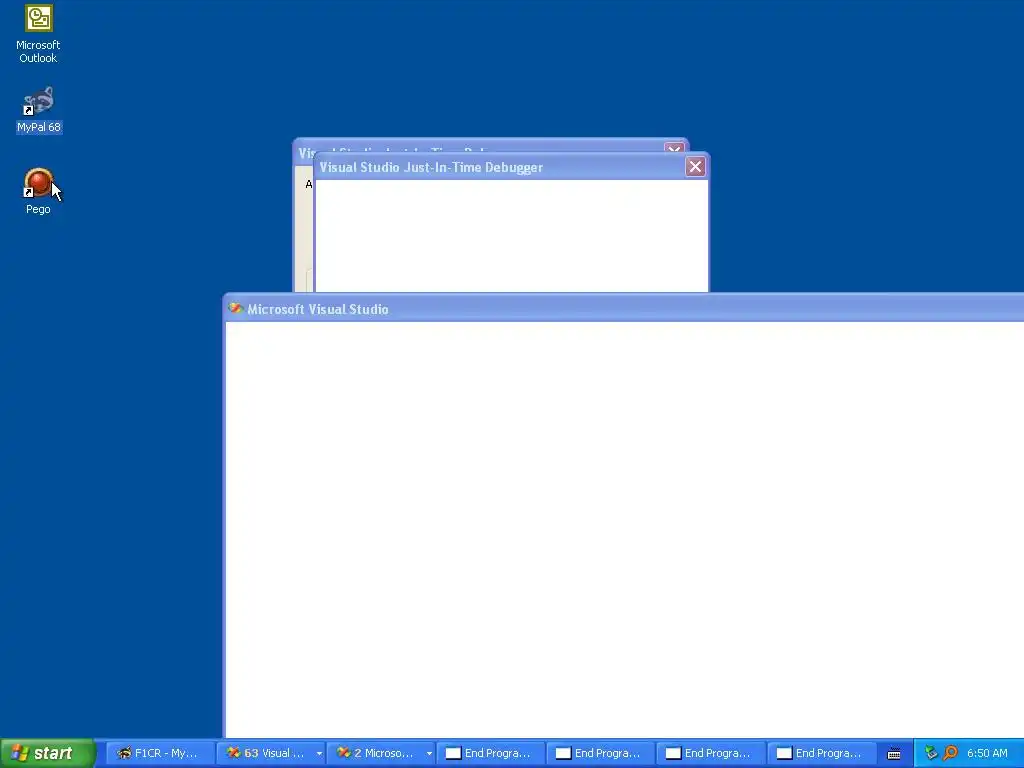The image size is (1024, 768).
Task: Open the language bar keyboard icon in taskbar
Action: coord(894,754)
